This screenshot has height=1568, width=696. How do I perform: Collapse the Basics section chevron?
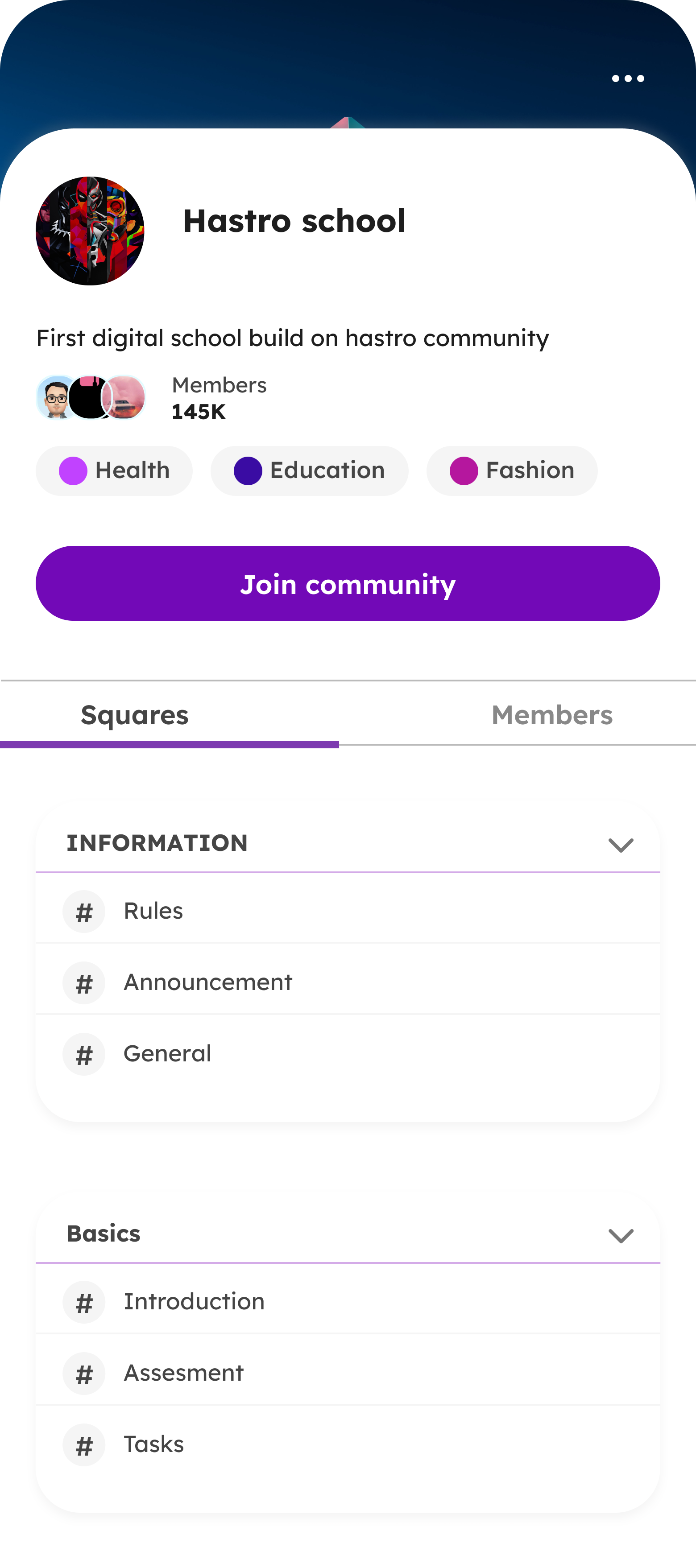click(621, 1235)
